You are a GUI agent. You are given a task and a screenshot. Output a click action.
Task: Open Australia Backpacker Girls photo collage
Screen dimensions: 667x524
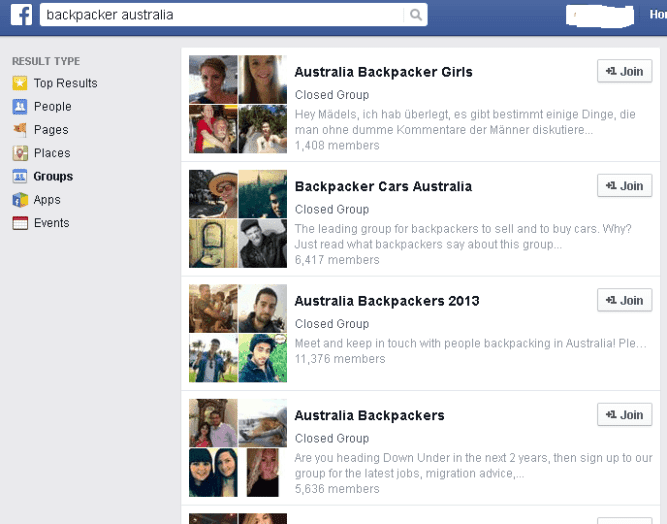coord(238,104)
